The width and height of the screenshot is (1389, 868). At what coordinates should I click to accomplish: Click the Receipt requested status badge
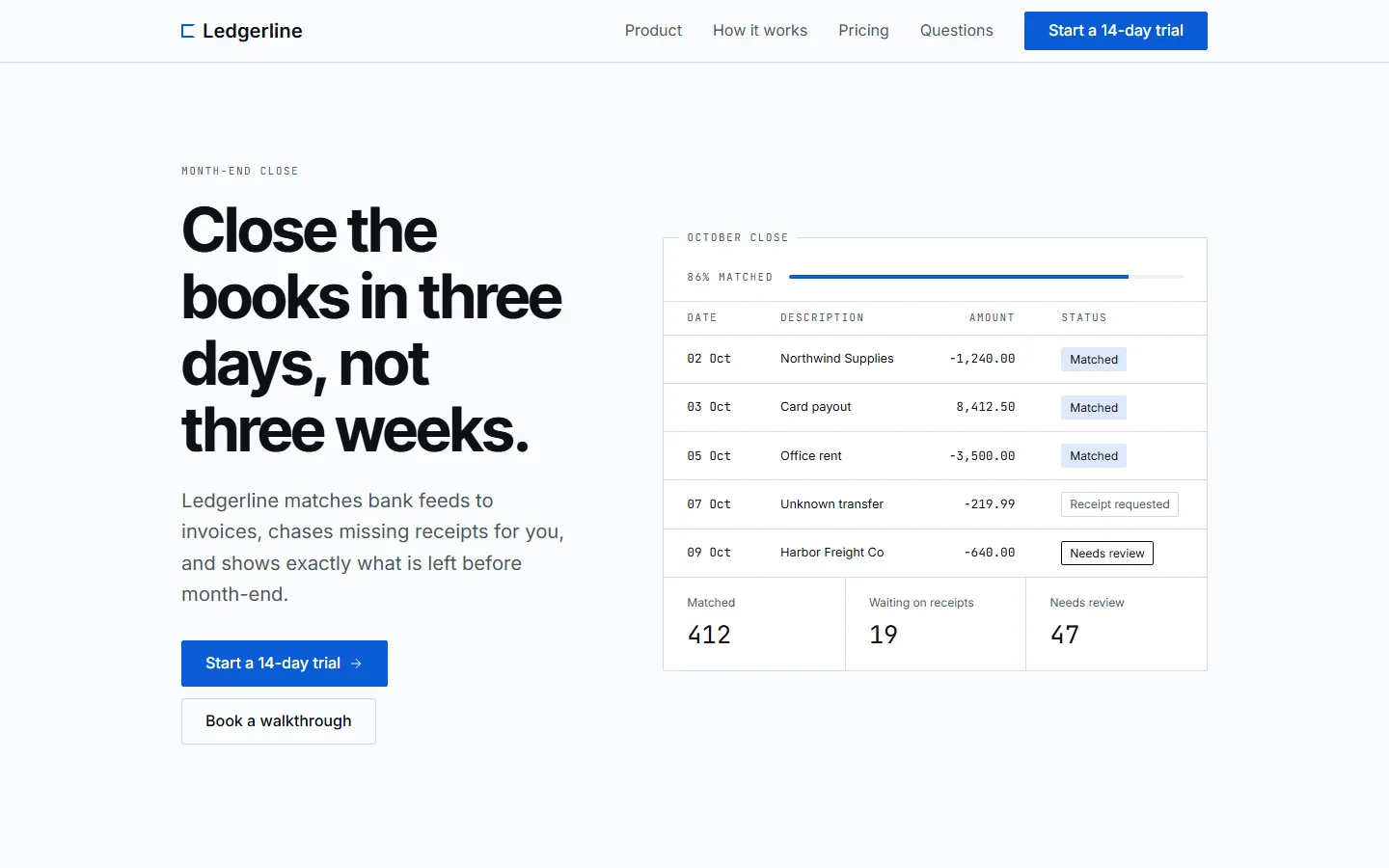(1120, 504)
